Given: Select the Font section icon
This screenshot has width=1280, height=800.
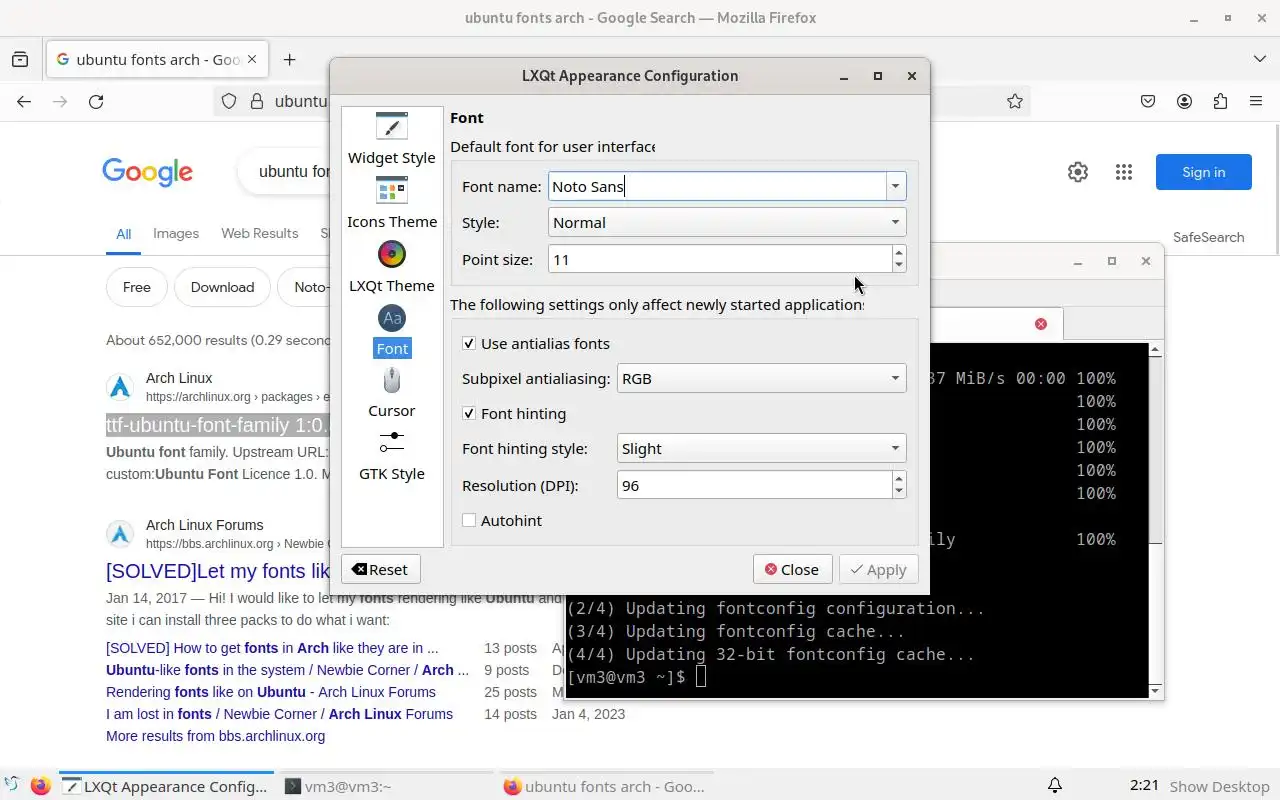Looking at the screenshot, I should click(392, 318).
